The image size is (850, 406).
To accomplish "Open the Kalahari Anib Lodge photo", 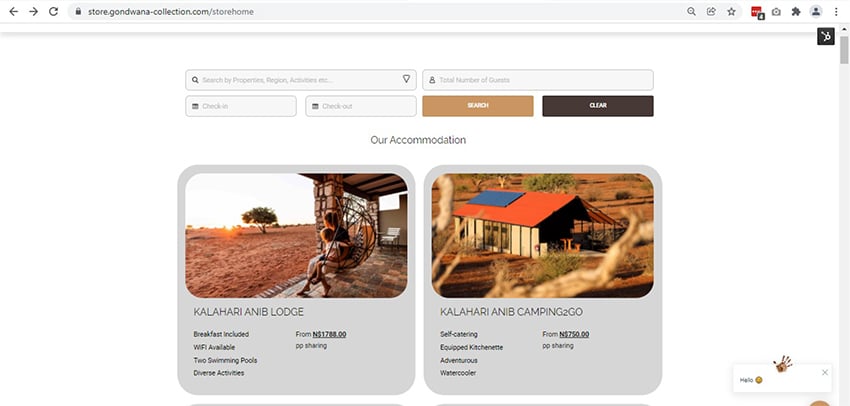I will [x=297, y=235].
